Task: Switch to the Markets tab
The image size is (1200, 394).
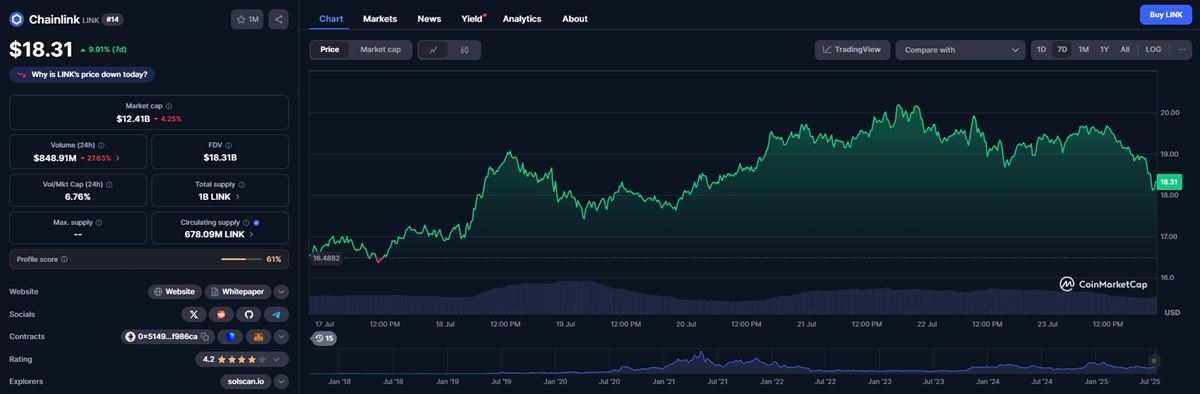Action: (380, 18)
